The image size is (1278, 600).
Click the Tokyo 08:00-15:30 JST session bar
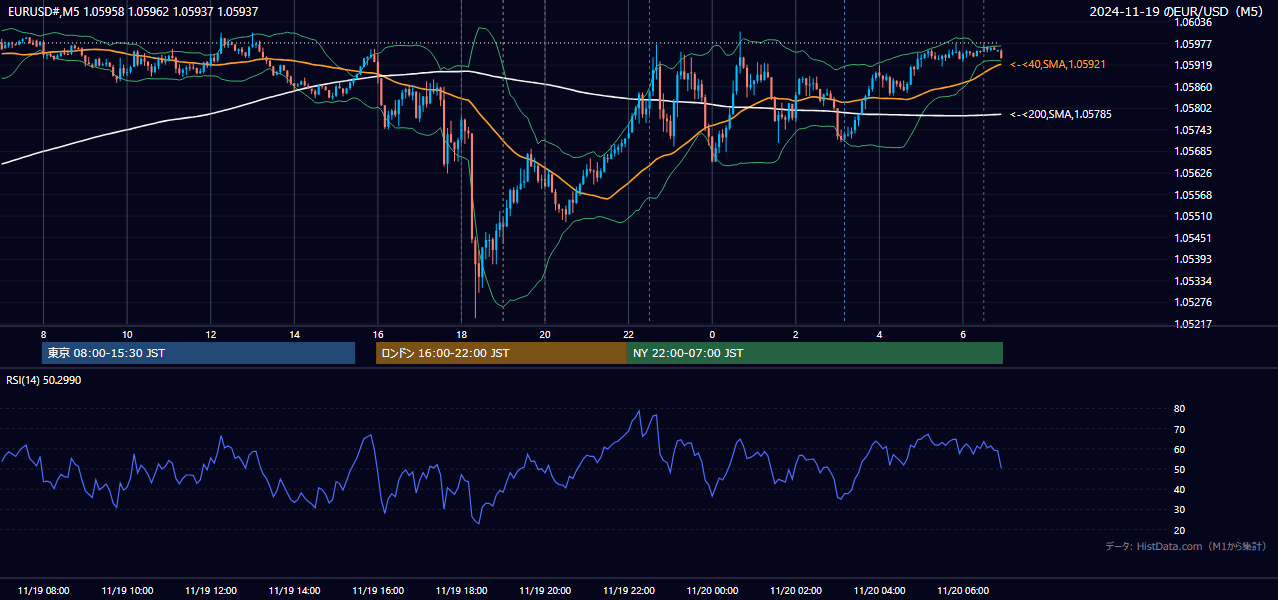[x=199, y=353]
